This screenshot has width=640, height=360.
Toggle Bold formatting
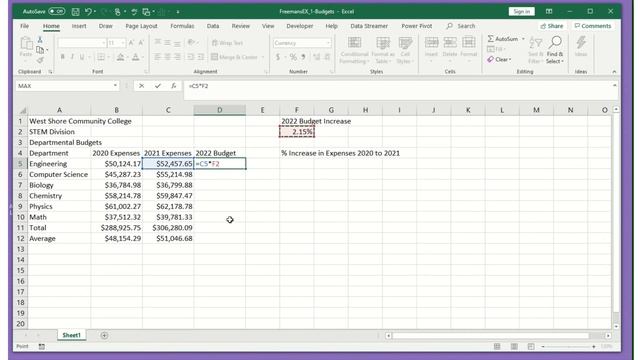coord(62,57)
